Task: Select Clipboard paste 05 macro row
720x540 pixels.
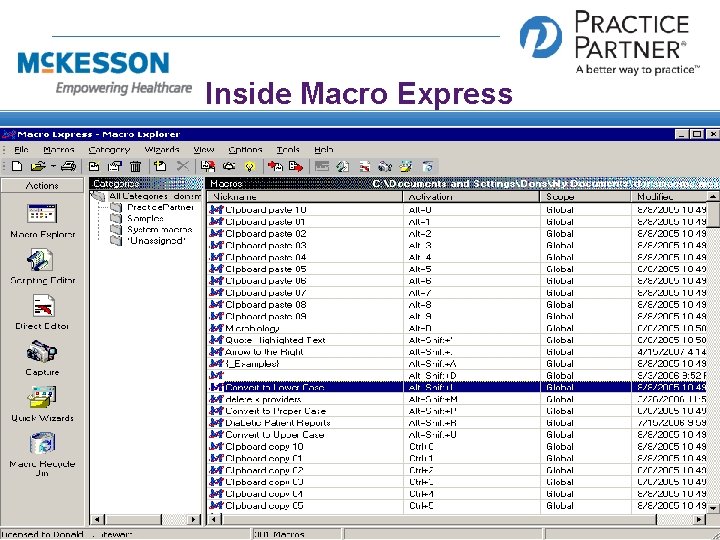Action: (x=457, y=269)
